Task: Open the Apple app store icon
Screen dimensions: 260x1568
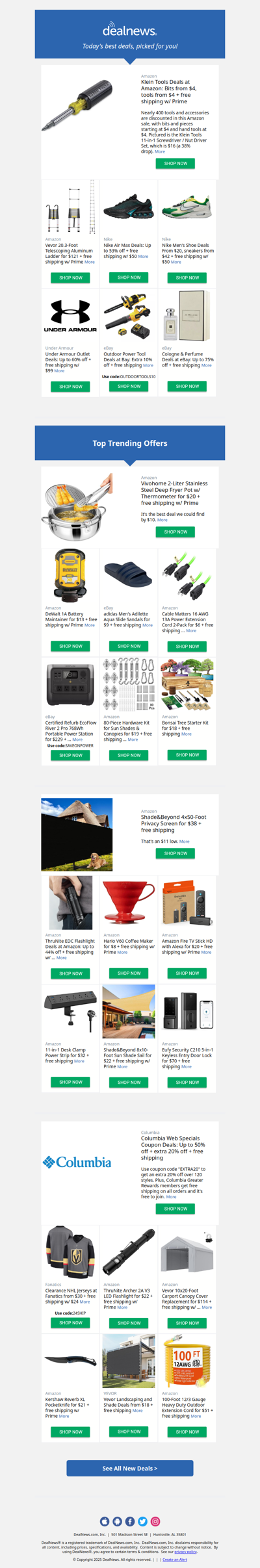Action: [x=105, y=1521]
